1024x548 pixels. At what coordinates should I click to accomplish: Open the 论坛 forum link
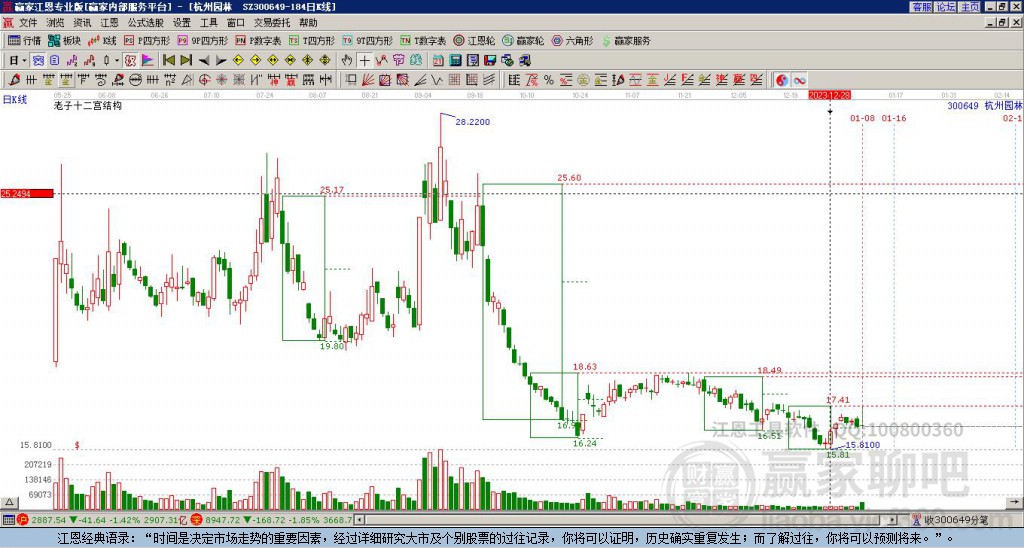[x=945, y=7]
